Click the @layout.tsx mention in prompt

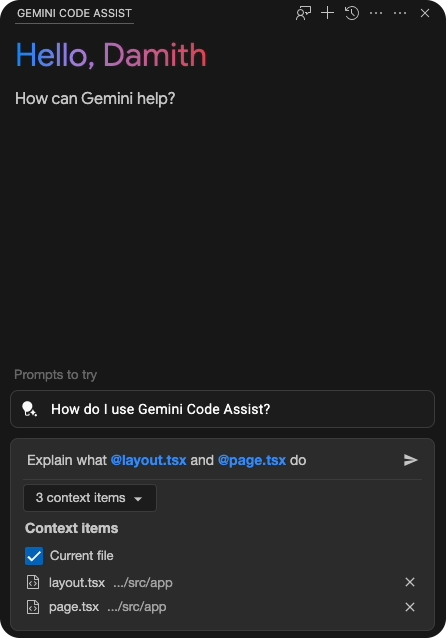click(x=149, y=460)
